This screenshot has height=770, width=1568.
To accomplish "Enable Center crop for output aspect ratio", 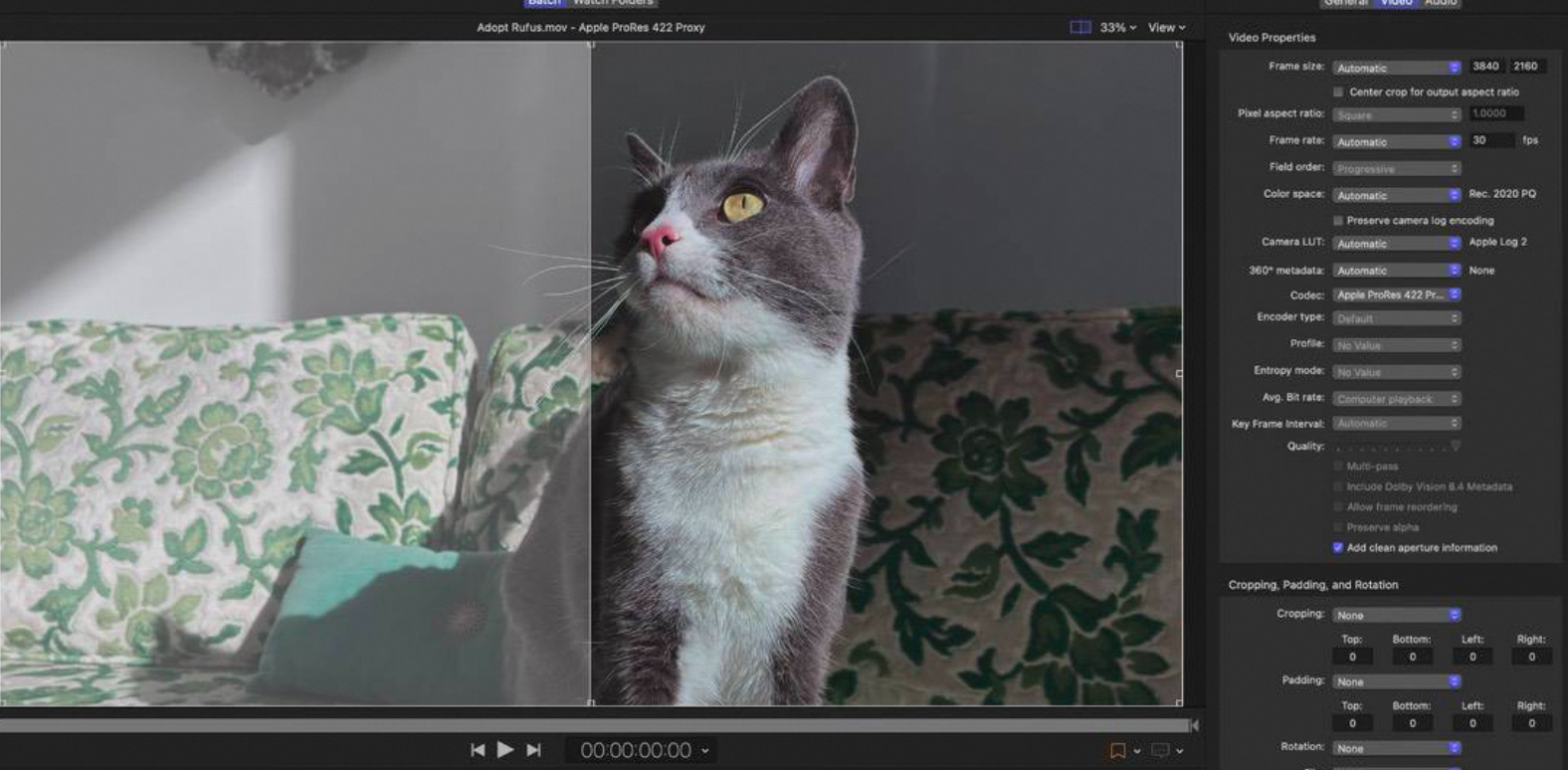I will click(1338, 93).
